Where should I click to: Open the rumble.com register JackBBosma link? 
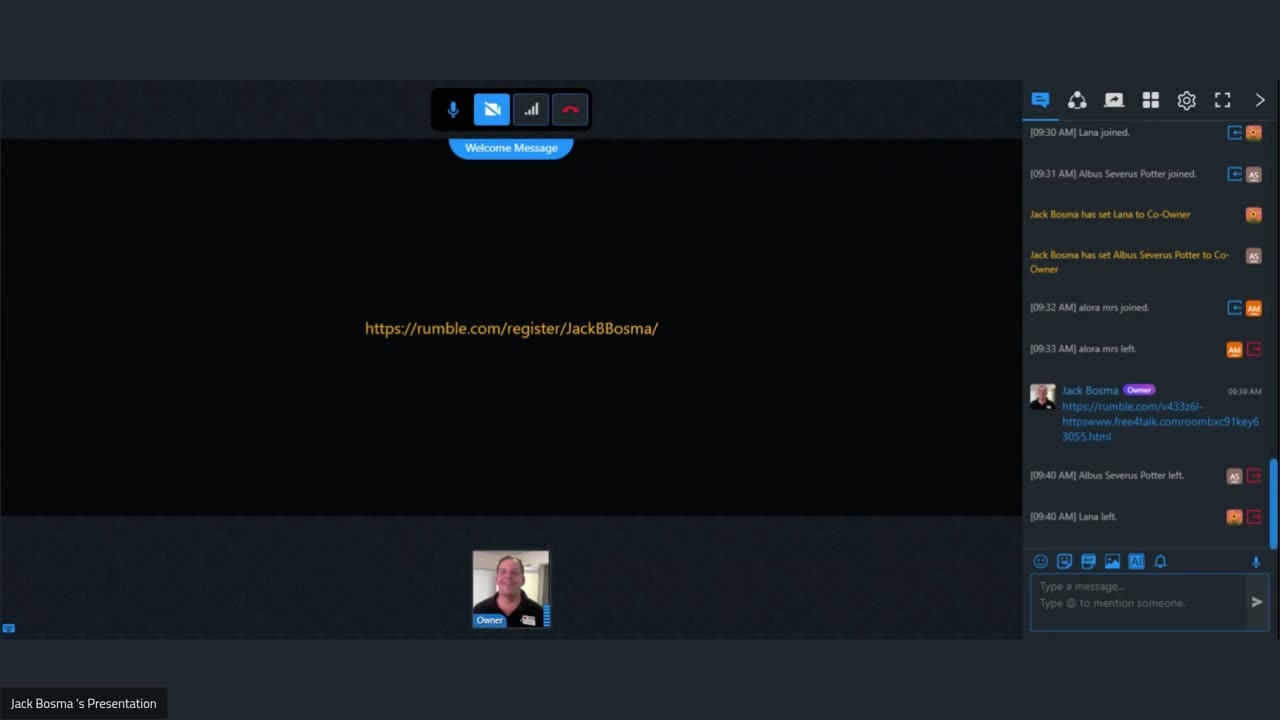pyautogui.click(x=511, y=328)
